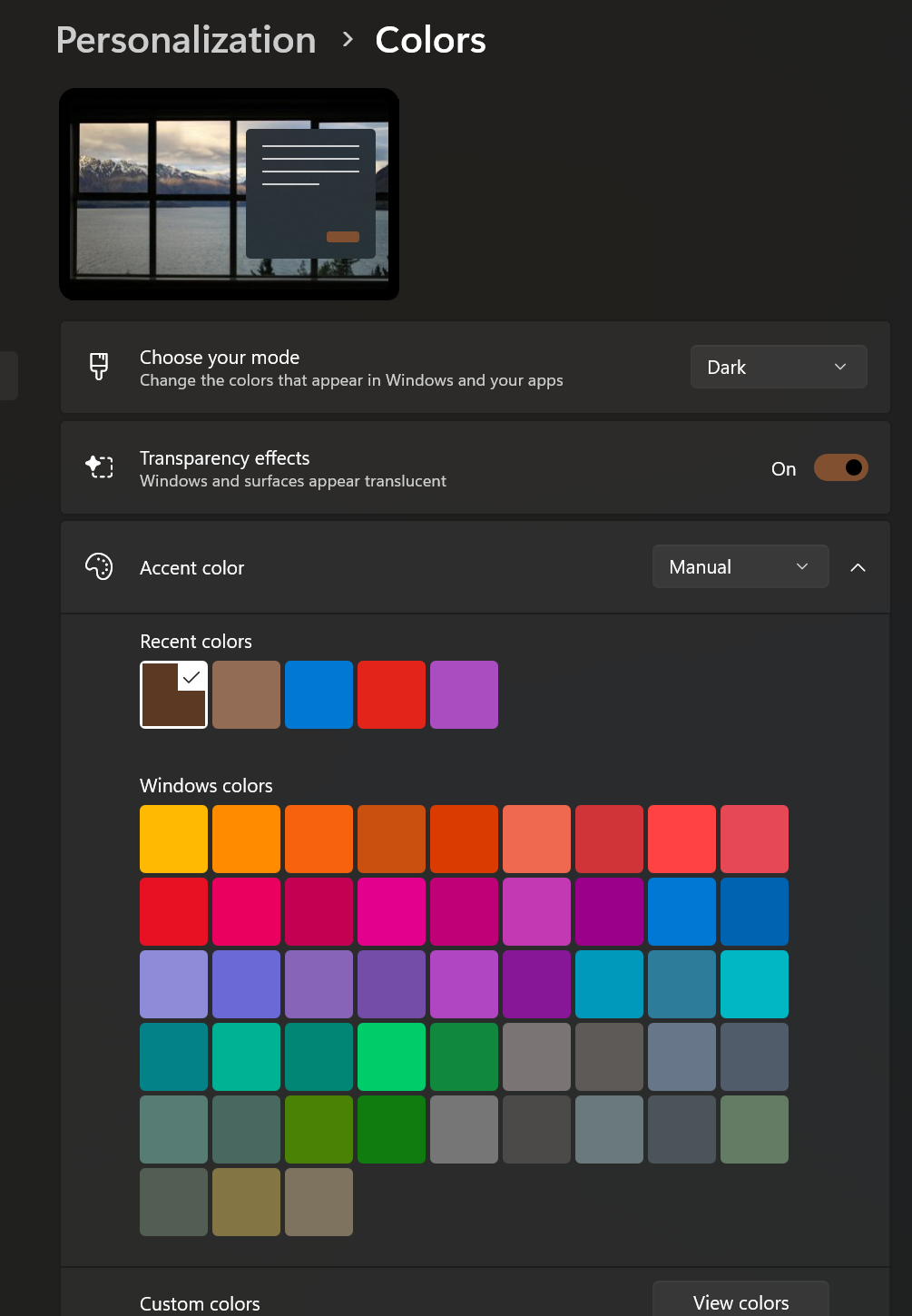This screenshot has height=1316, width=912.
Task: Click the Accent color label
Action: [191, 568]
